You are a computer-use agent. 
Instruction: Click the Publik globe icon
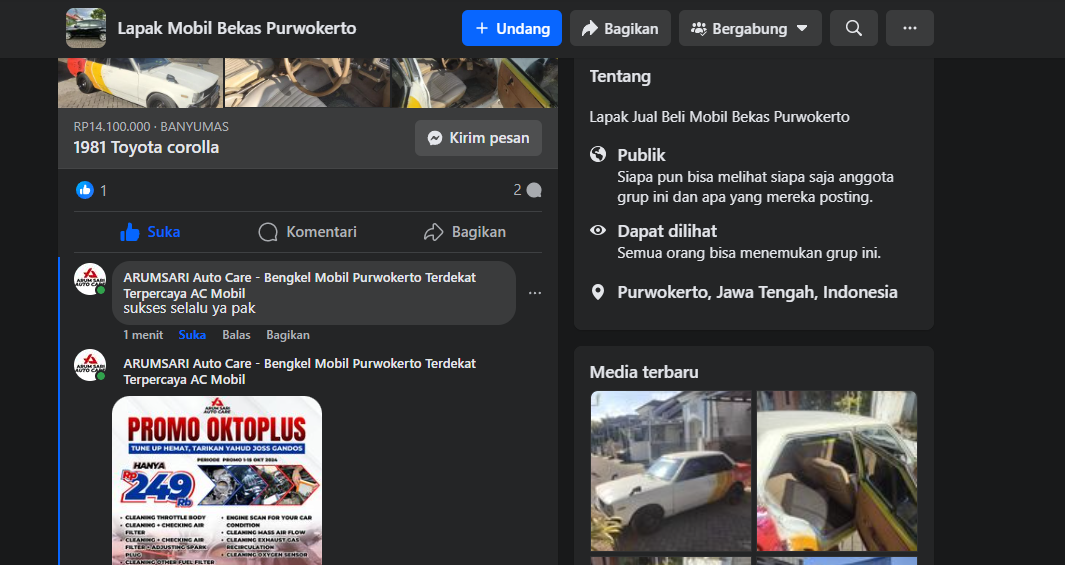pos(598,154)
